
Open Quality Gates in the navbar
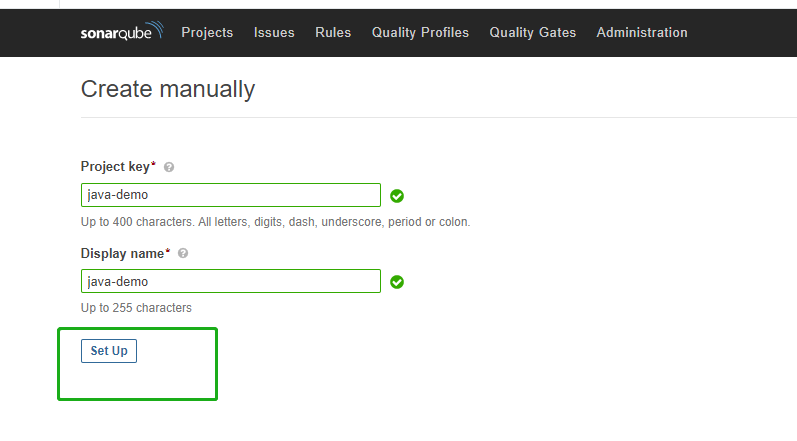(x=532, y=33)
